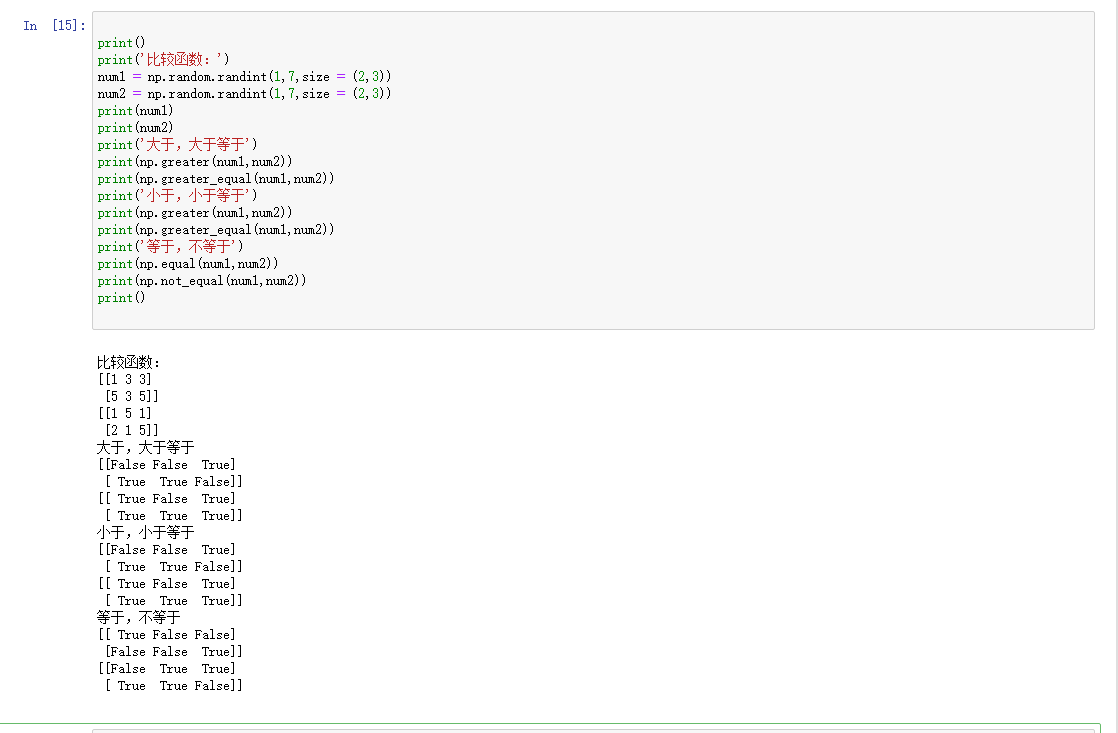Click the final [ True True False]] output line
Image resolution: width=1118 pixels, height=733 pixels.
tap(166, 685)
